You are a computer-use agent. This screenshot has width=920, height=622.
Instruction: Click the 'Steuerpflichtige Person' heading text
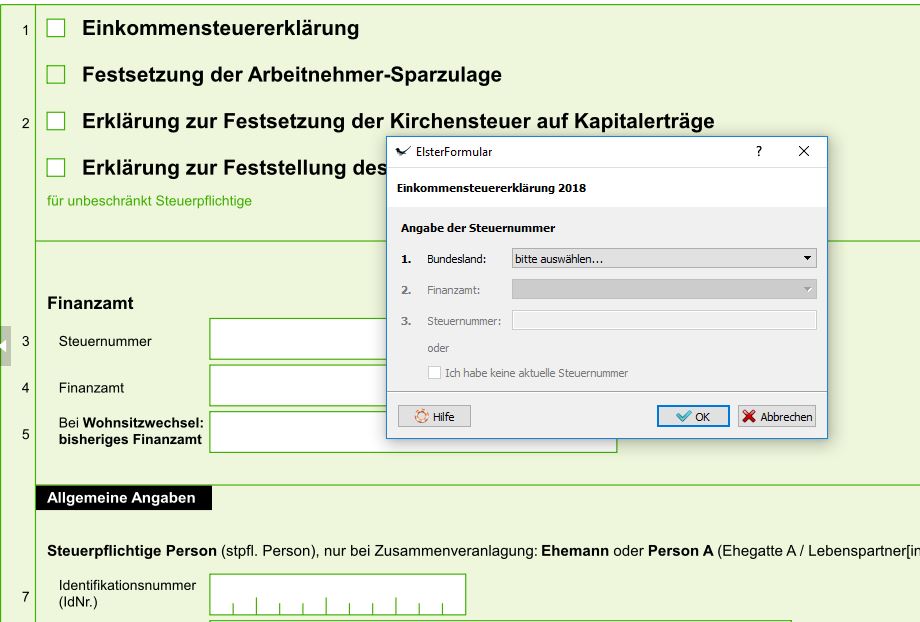[132, 551]
